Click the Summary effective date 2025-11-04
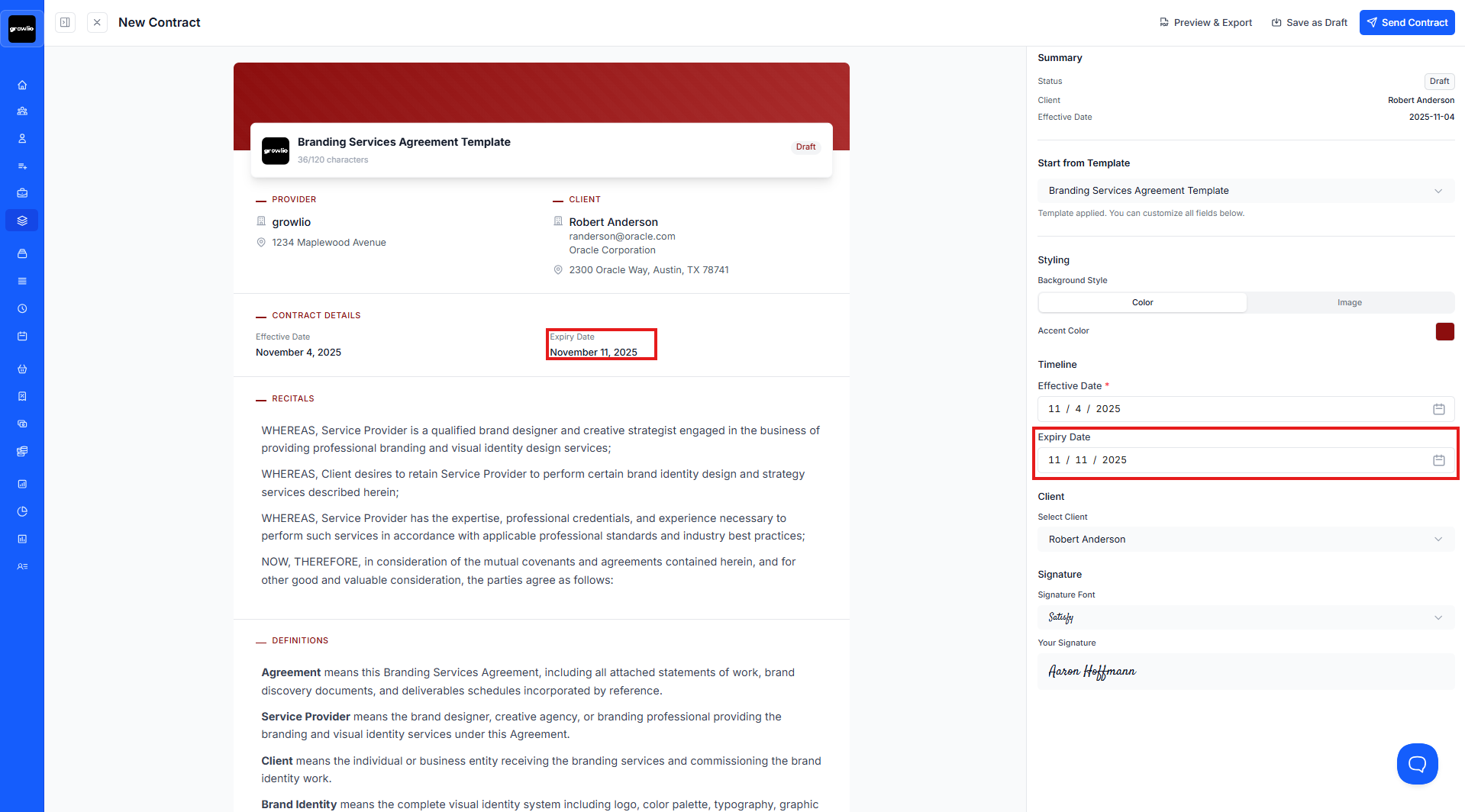This screenshot has height=812, width=1465. pyautogui.click(x=1431, y=117)
